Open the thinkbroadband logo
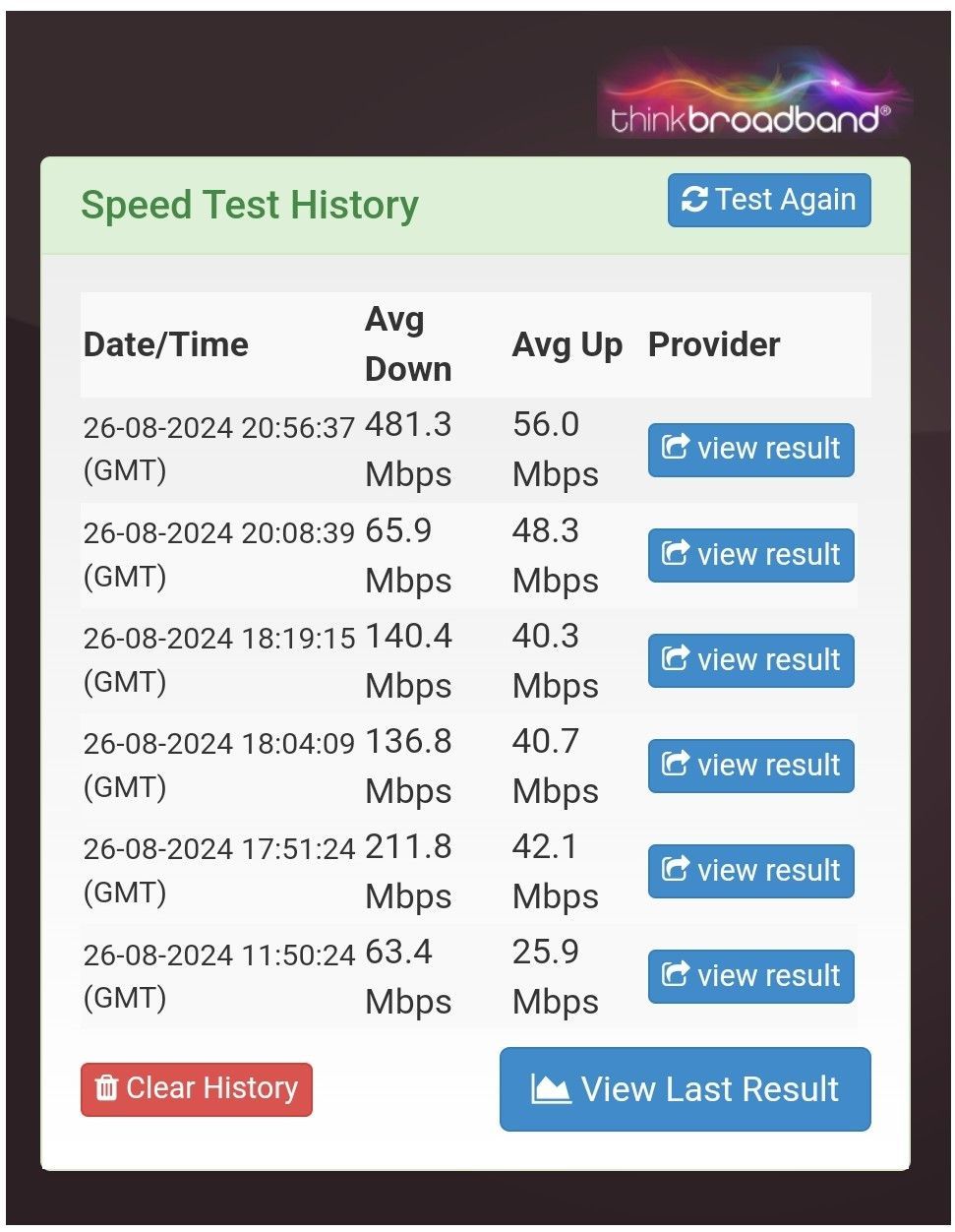The width and height of the screenshot is (955, 1232). [x=755, y=95]
